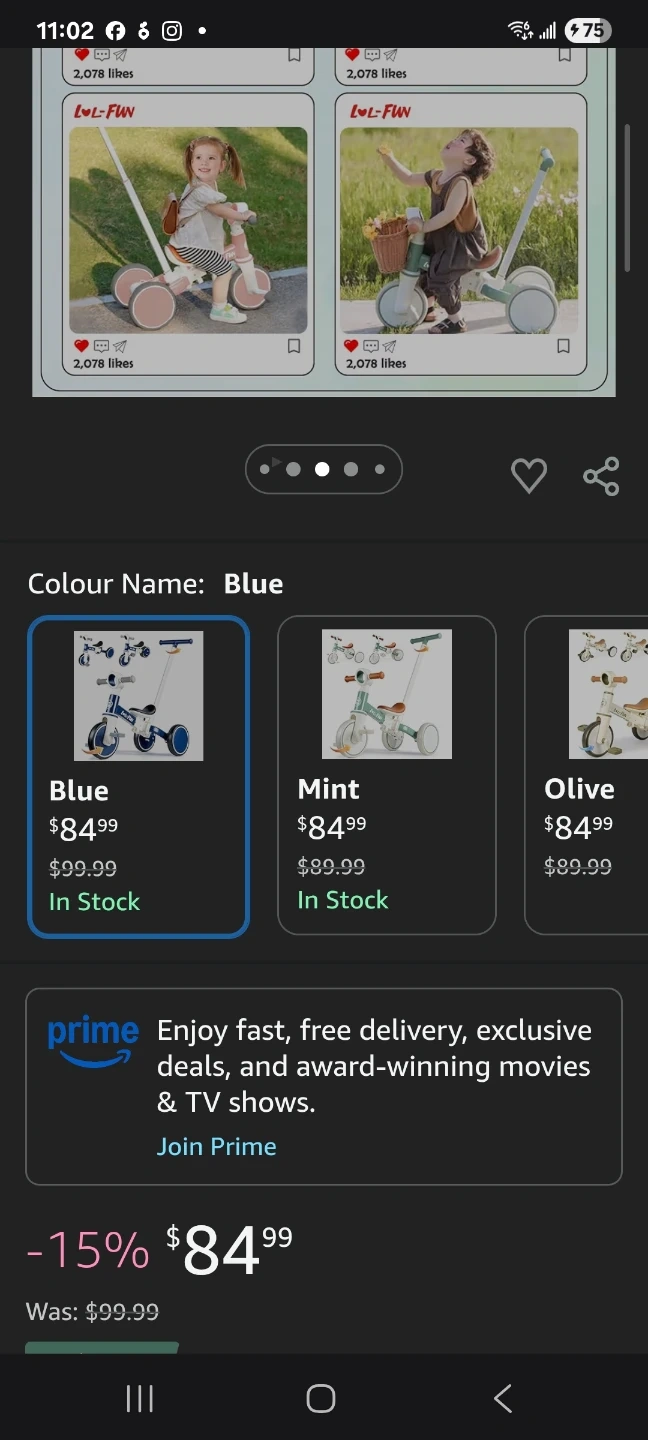Screen dimensions: 648x1440
Task: Select the Blue colour option
Action: click(x=138, y=776)
